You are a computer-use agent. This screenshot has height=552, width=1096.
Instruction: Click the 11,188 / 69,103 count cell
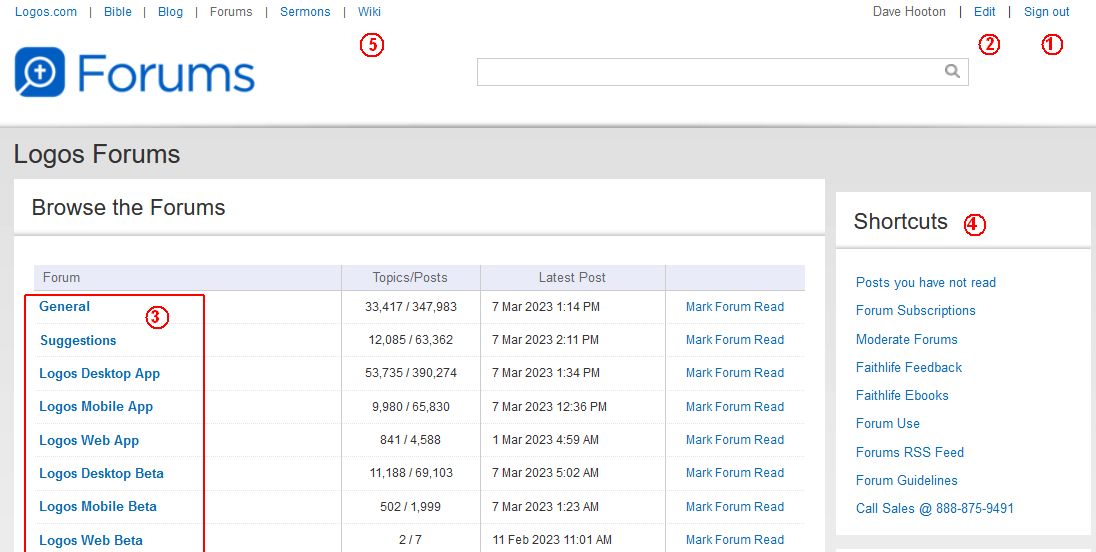point(411,473)
